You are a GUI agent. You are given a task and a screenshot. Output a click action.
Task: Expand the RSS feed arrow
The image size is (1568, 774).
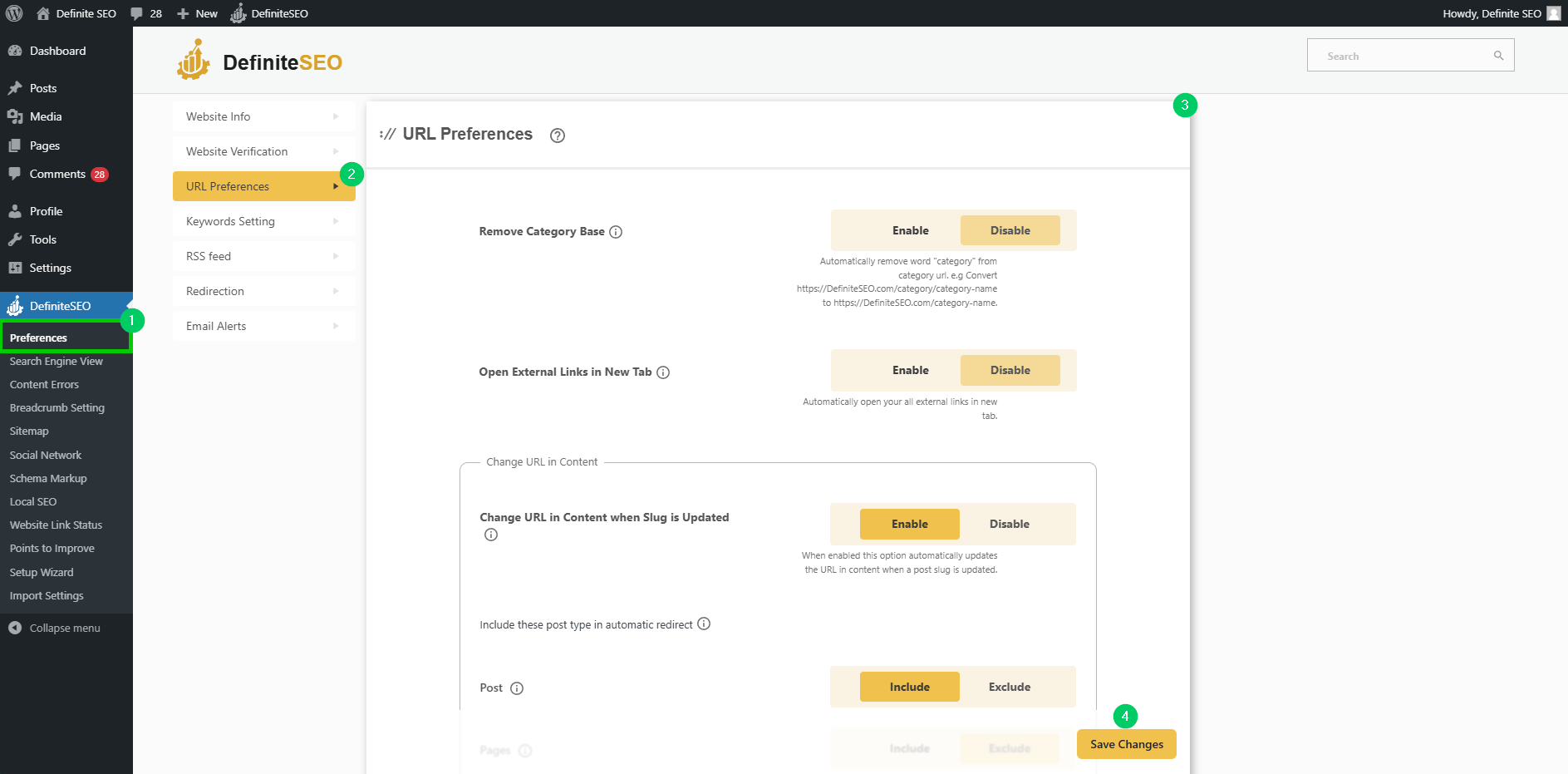tap(336, 256)
